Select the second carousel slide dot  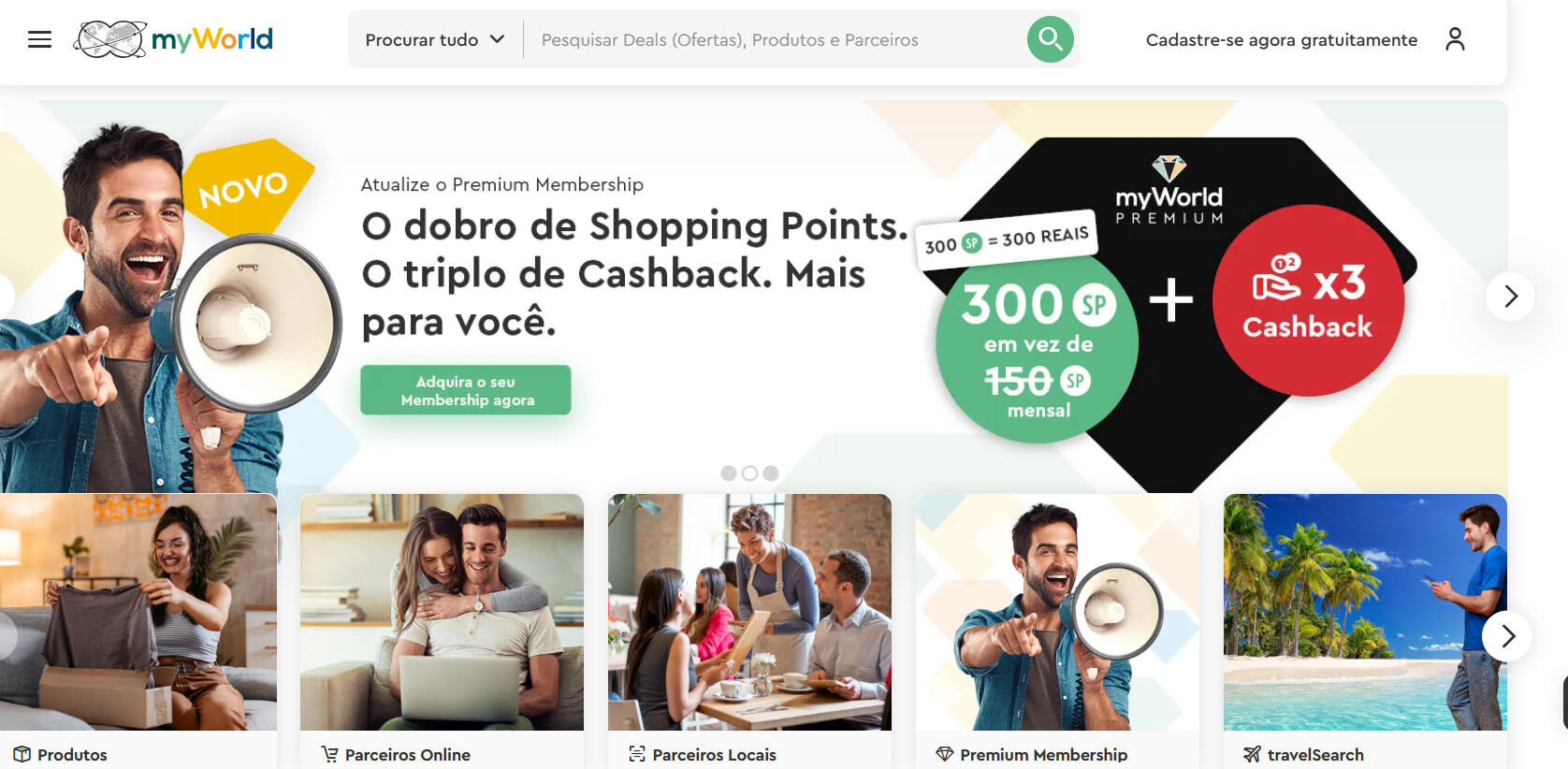pos(749,473)
